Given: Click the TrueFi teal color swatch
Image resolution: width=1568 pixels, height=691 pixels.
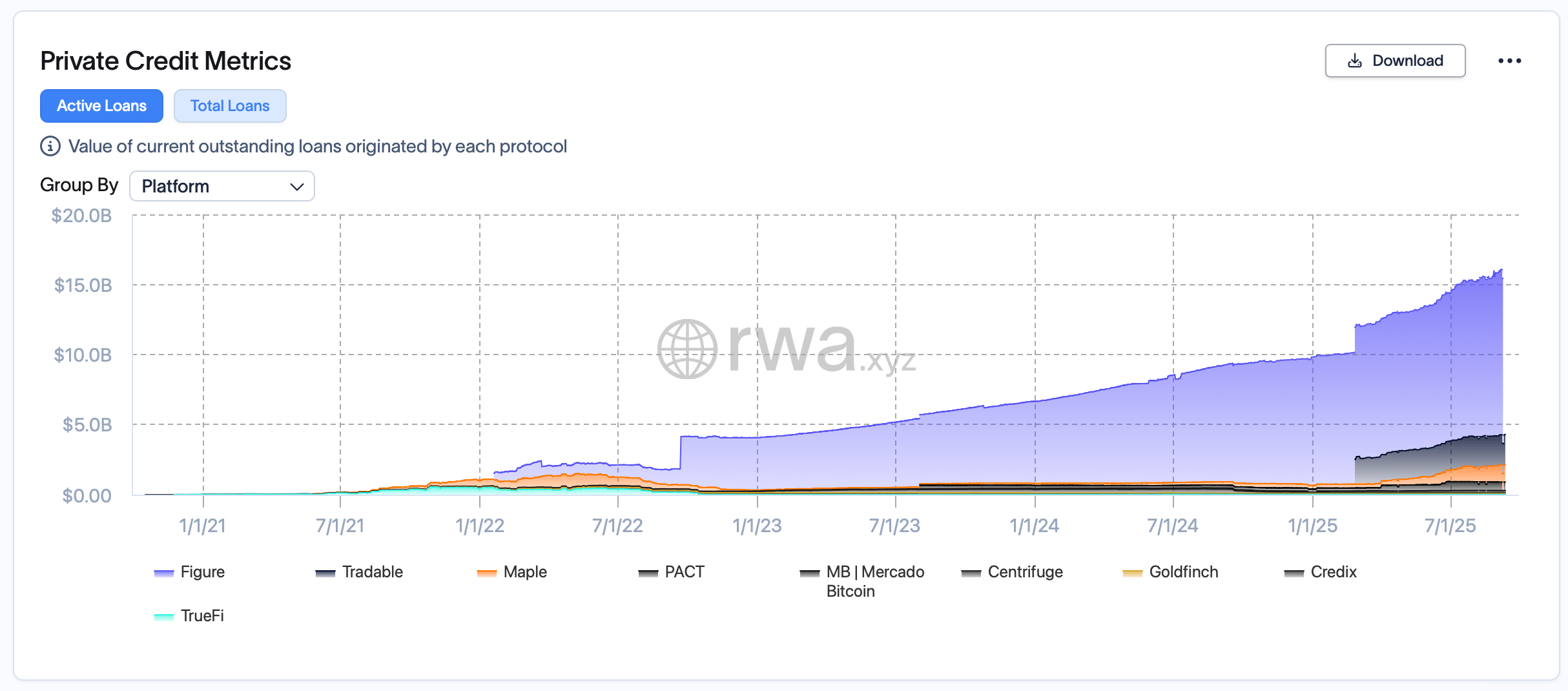Looking at the screenshot, I should point(164,617).
